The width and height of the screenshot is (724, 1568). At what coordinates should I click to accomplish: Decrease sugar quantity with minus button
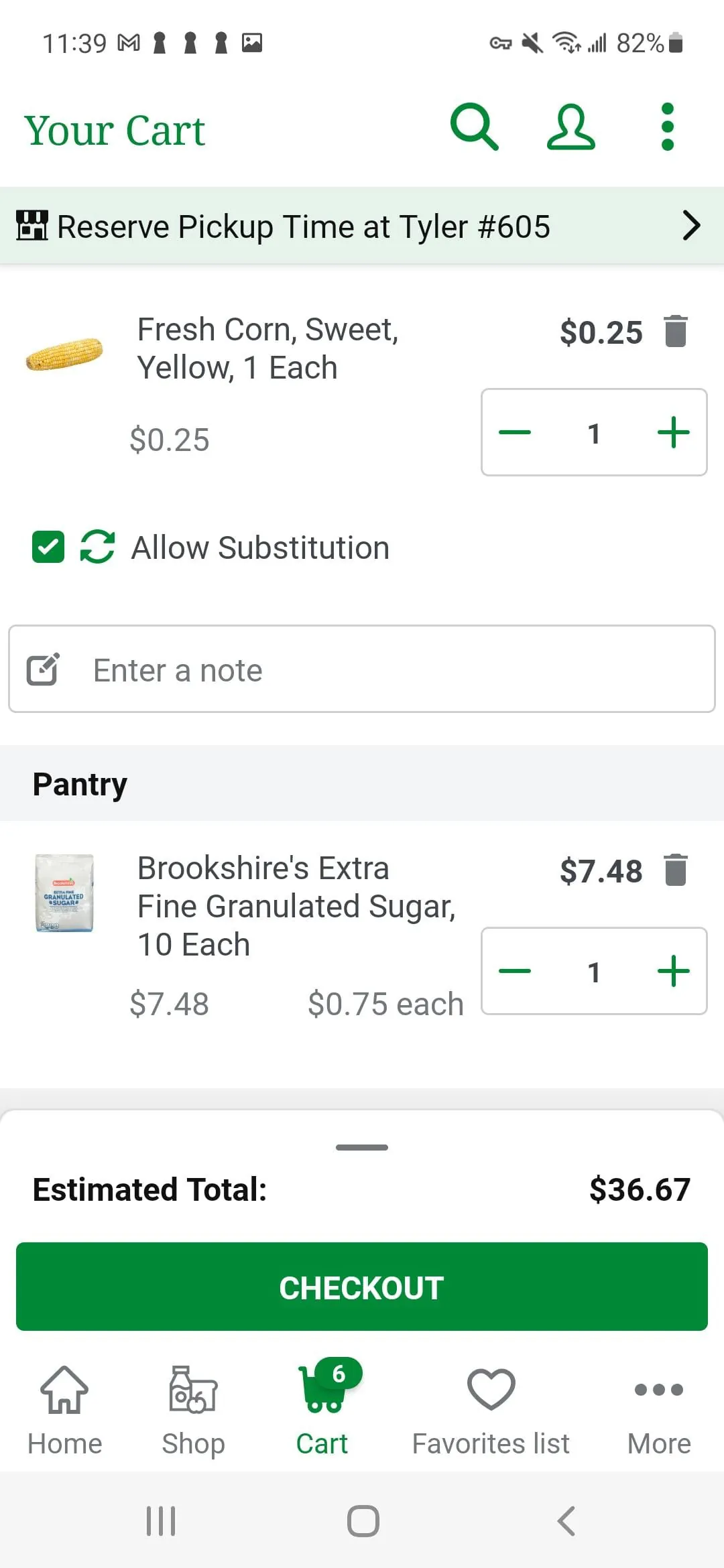pos(515,971)
